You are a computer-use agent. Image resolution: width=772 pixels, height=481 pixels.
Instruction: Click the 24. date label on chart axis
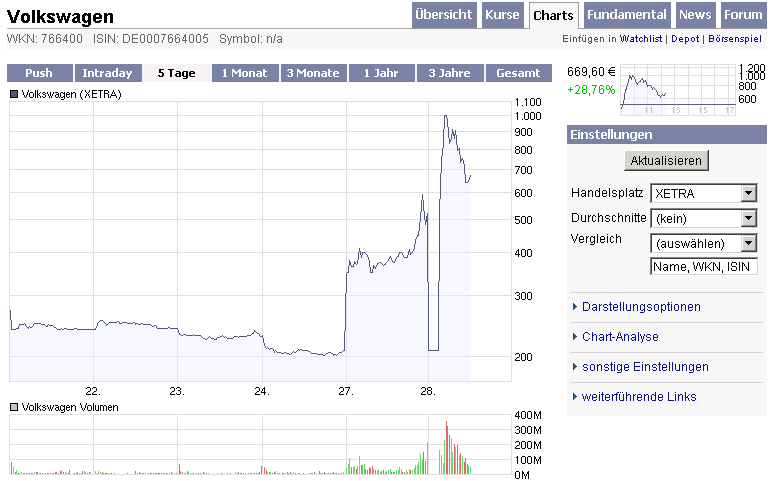(x=261, y=391)
